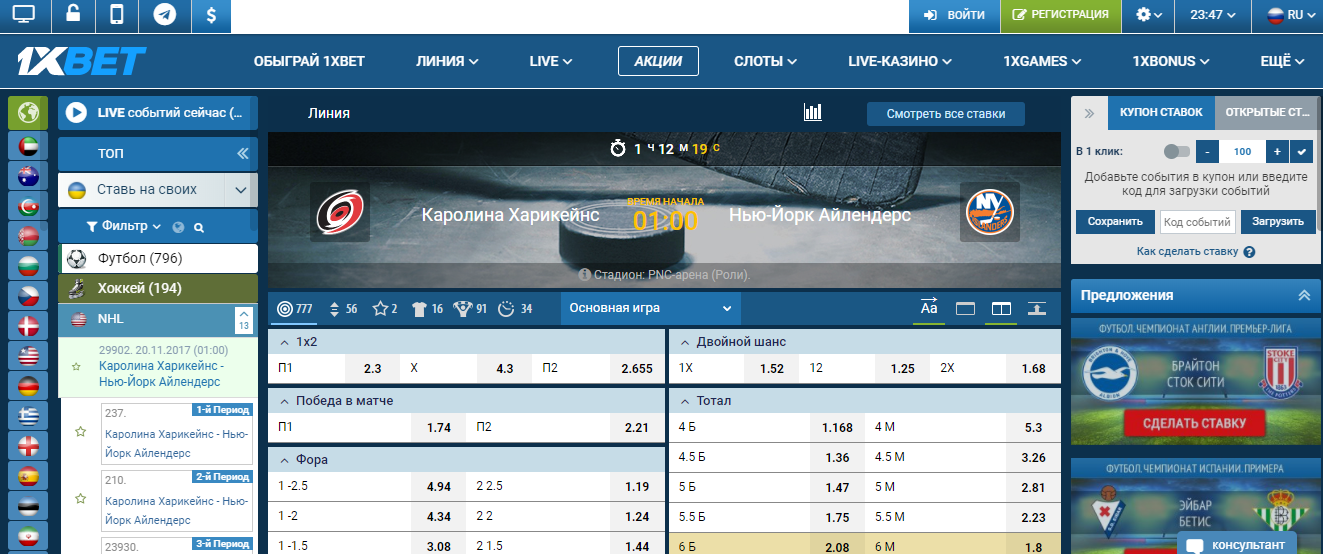Select Хоккей (194) in sports list

[158, 288]
